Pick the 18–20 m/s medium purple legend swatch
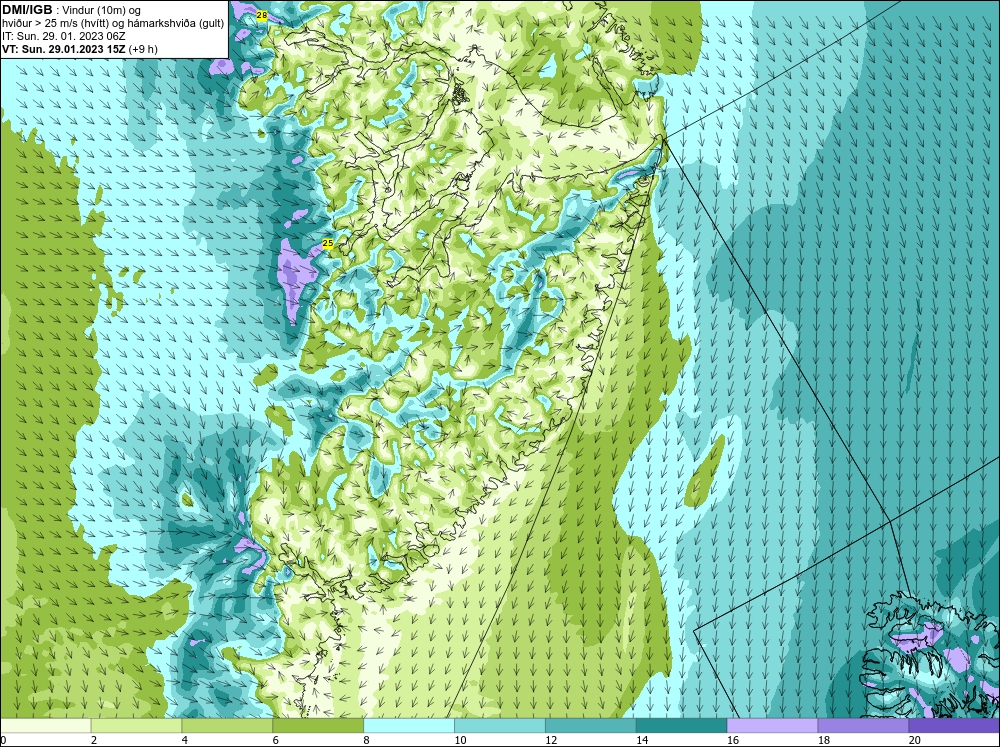 pos(863,726)
